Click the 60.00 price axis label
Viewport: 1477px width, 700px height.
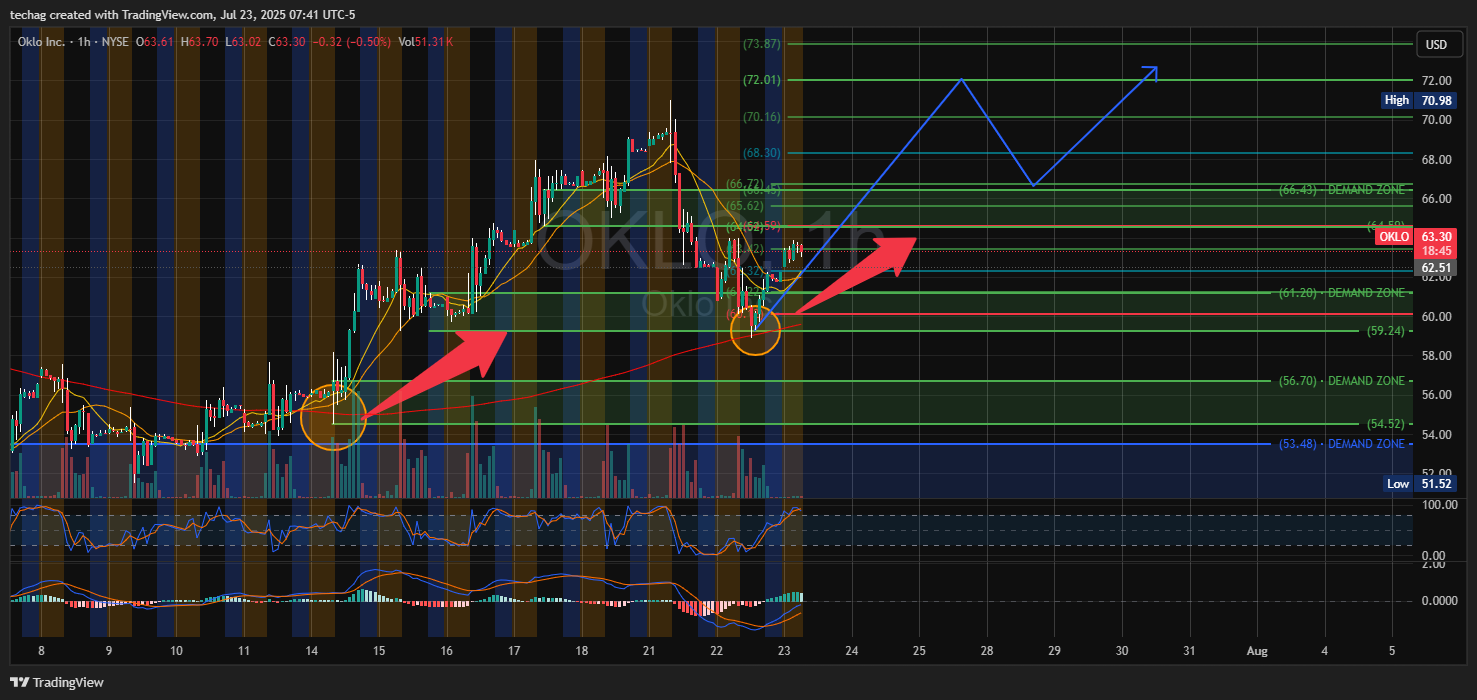pyautogui.click(x=1436, y=316)
